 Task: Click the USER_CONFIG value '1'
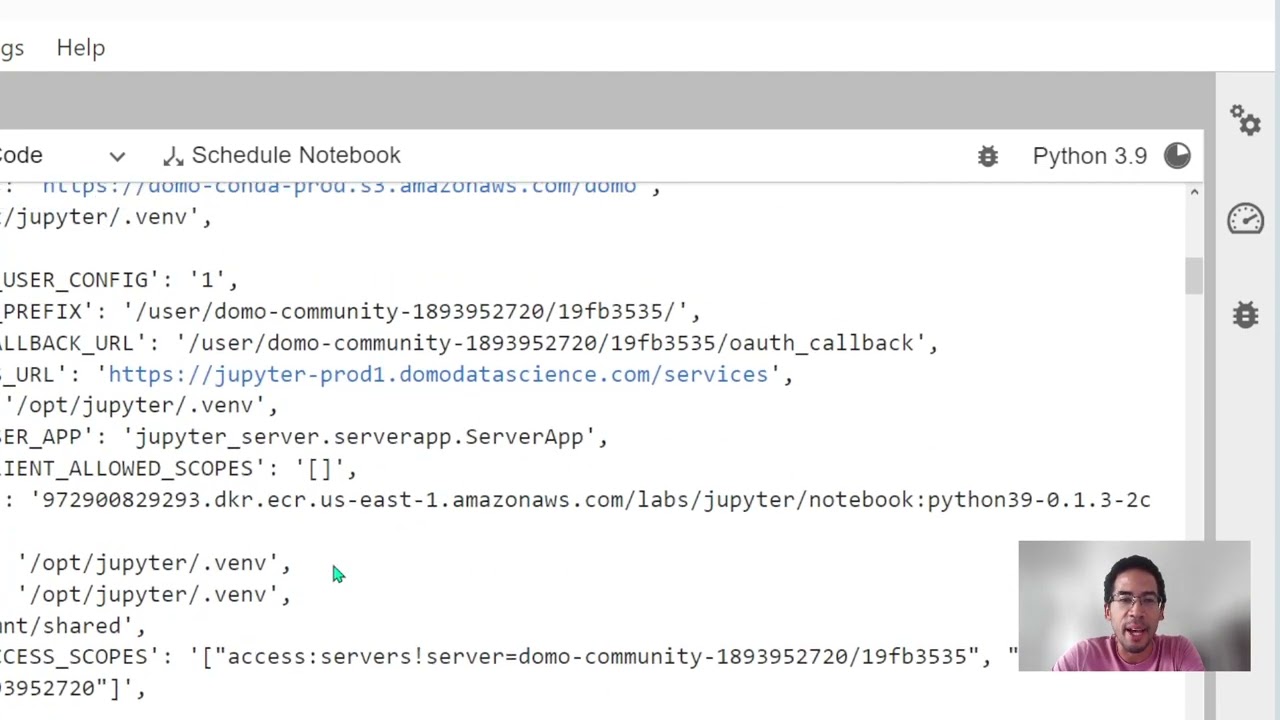tap(207, 280)
